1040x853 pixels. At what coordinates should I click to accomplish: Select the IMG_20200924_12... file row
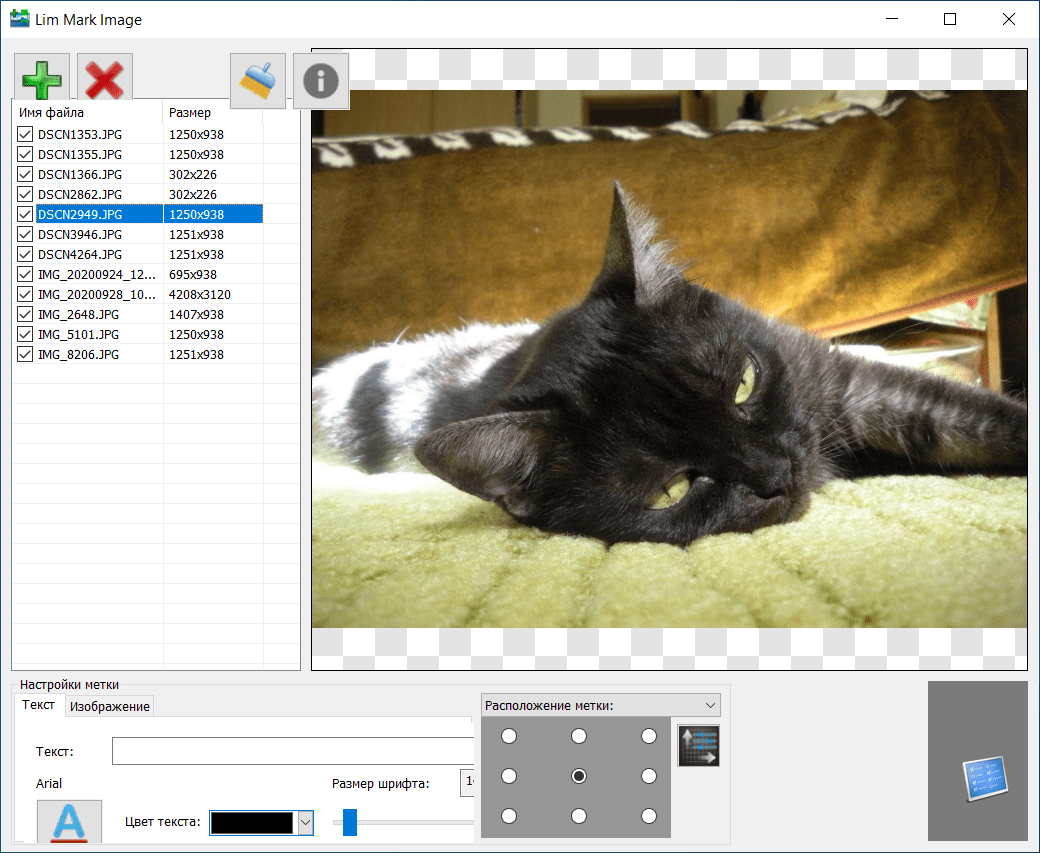click(x=138, y=274)
